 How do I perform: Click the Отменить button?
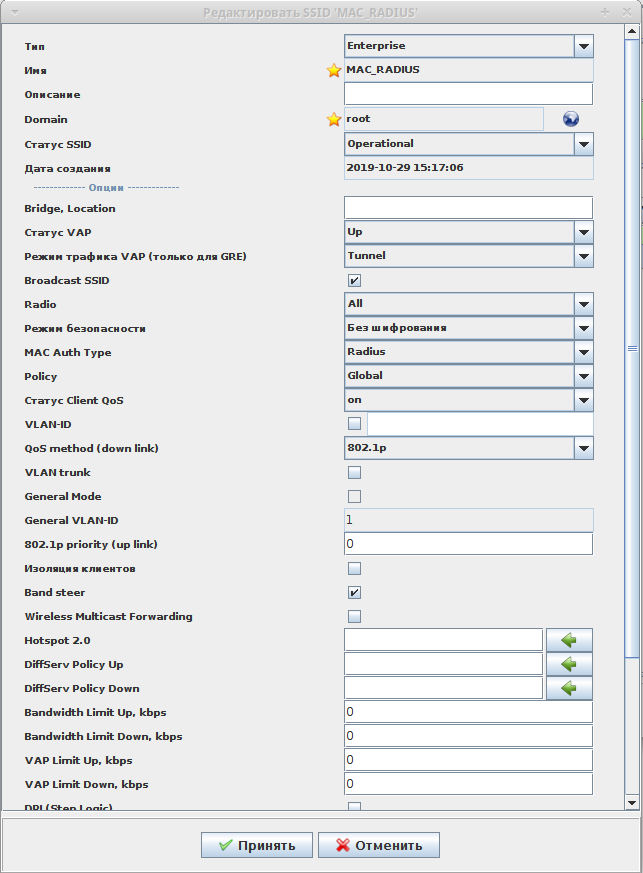point(378,845)
